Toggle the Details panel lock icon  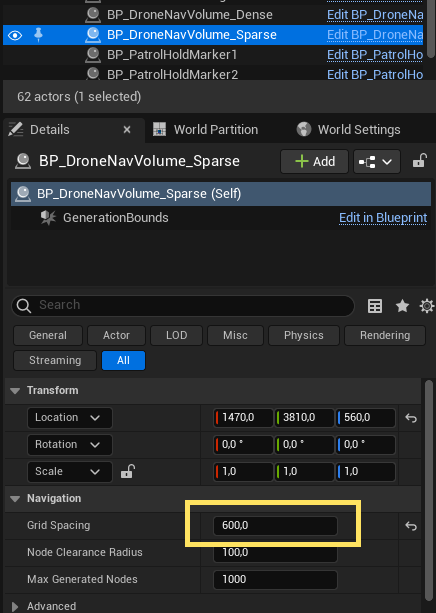pyautogui.click(x=420, y=161)
